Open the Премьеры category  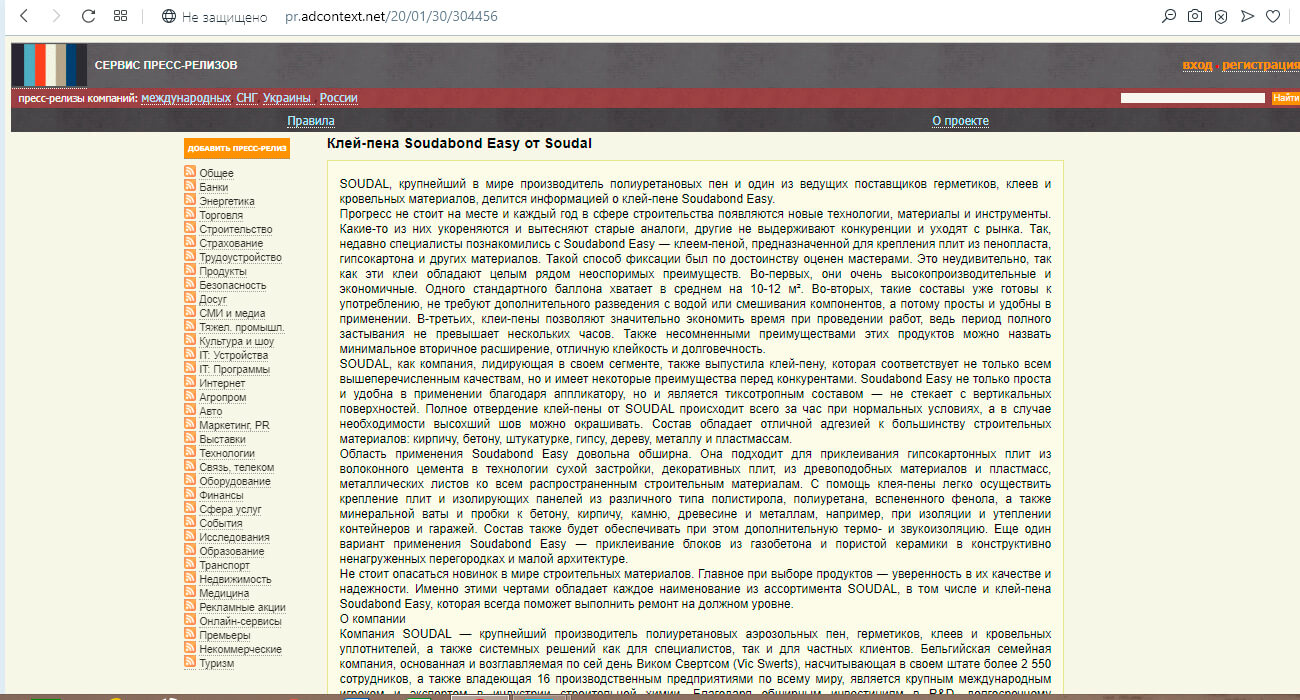[225, 635]
